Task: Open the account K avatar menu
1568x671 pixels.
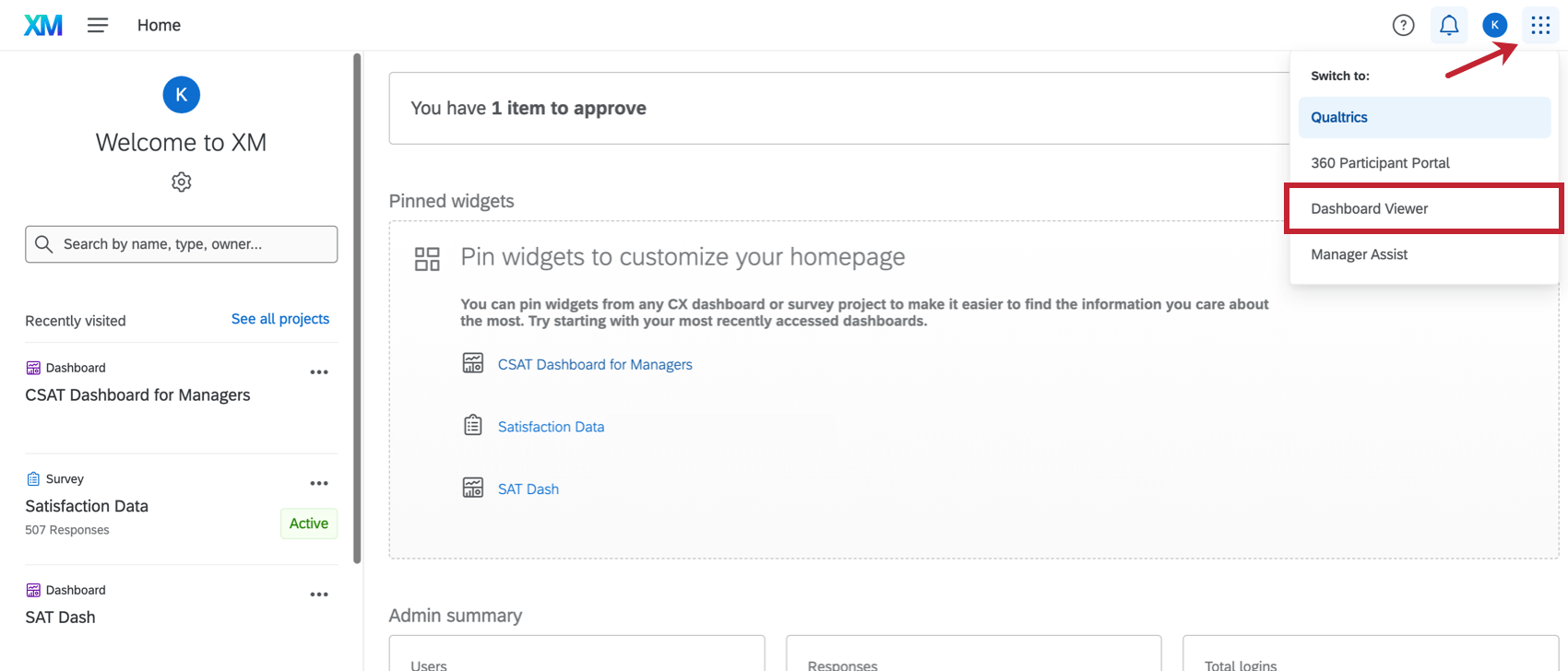Action: (x=1494, y=25)
